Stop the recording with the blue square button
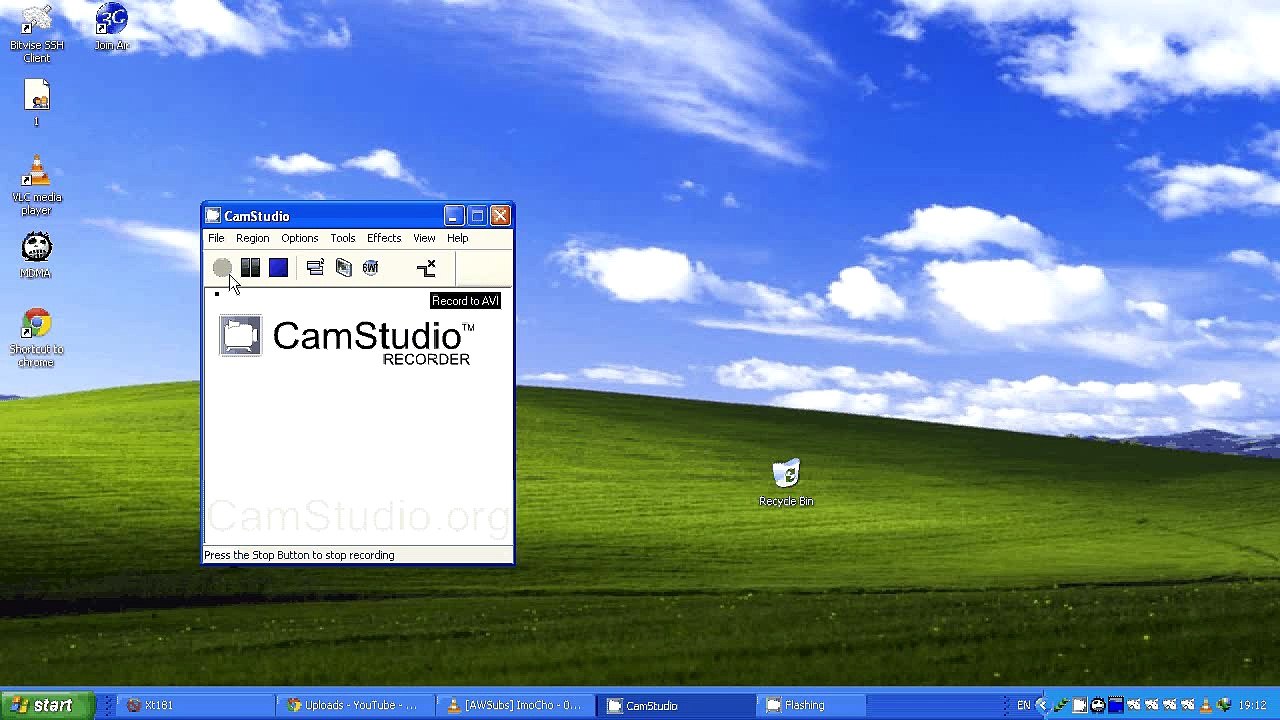 click(x=278, y=268)
